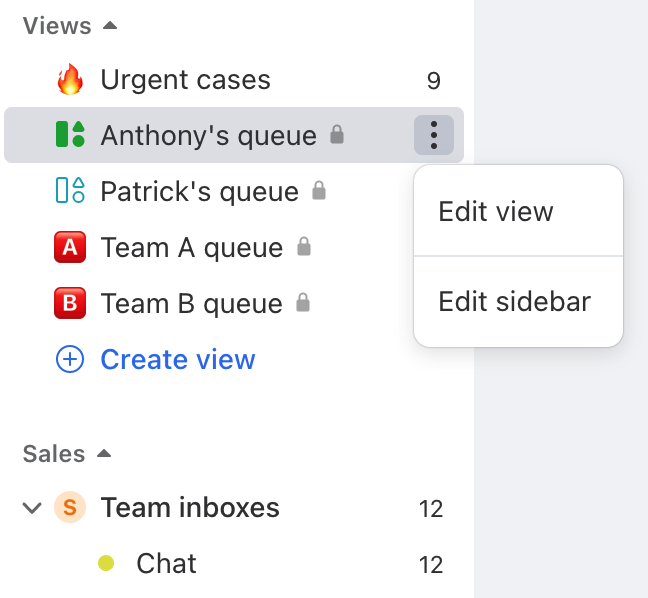
Task: Click the fire icon for Urgent cases
Action: pos(70,79)
